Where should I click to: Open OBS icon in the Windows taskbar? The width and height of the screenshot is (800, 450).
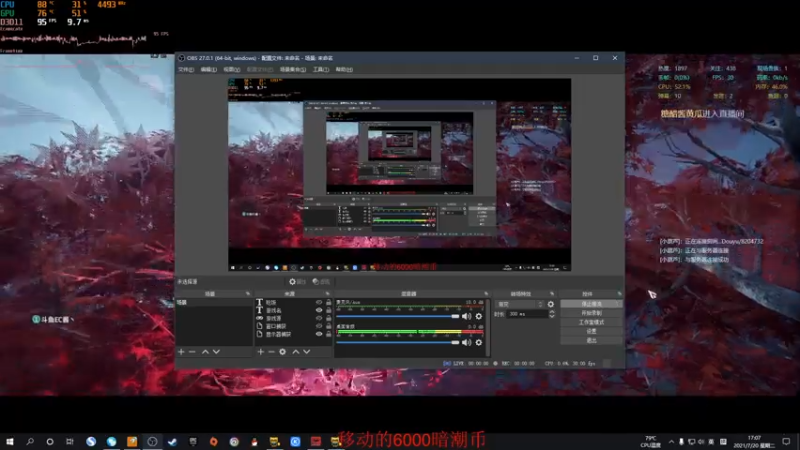click(152, 441)
